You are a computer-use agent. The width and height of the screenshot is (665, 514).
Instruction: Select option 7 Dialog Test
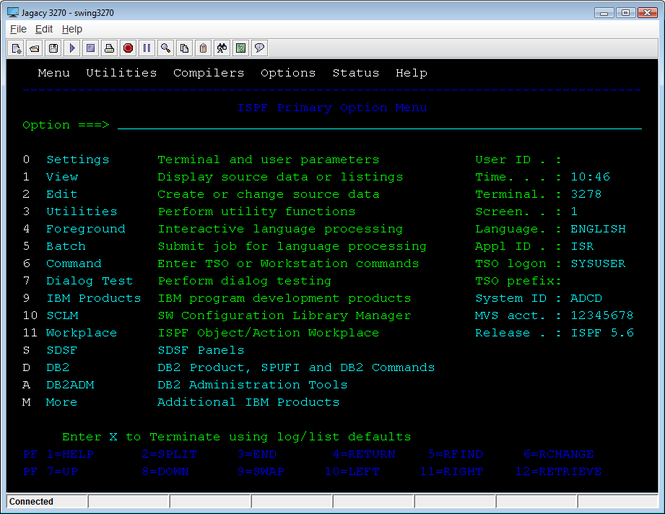click(89, 281)
